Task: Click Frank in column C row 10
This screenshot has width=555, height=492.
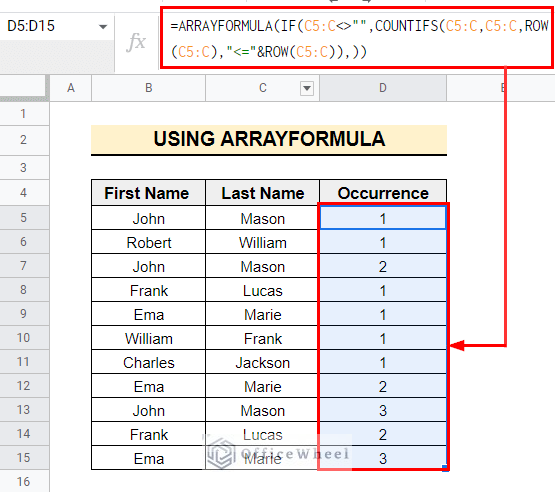Action: 262,339
